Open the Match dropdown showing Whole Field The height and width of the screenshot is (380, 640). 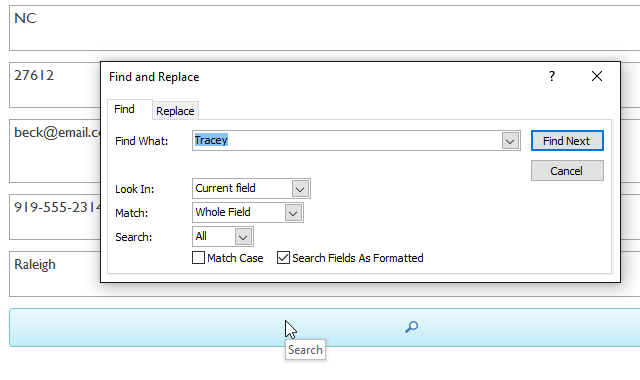(x=293, y=213)
